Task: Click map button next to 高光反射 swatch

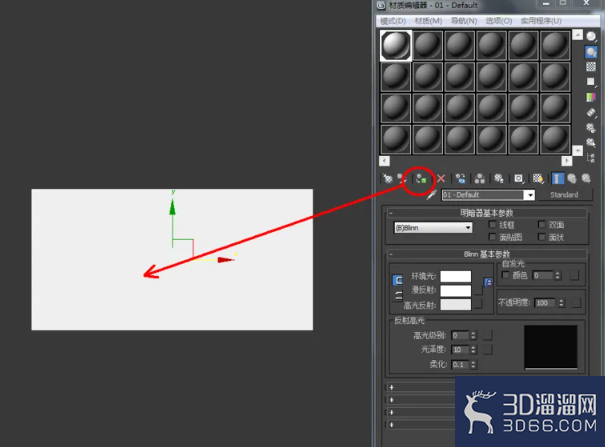Action: click(x=478, y=304)
